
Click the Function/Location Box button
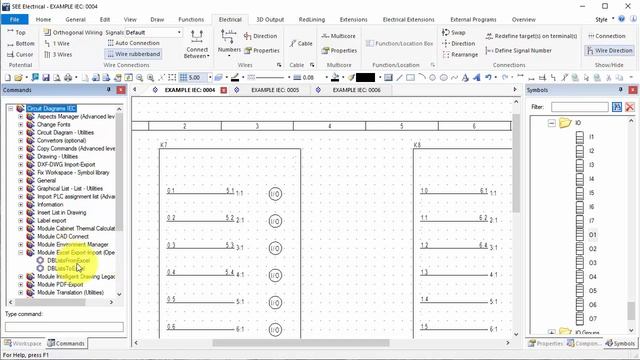click(x=399, y=43)
